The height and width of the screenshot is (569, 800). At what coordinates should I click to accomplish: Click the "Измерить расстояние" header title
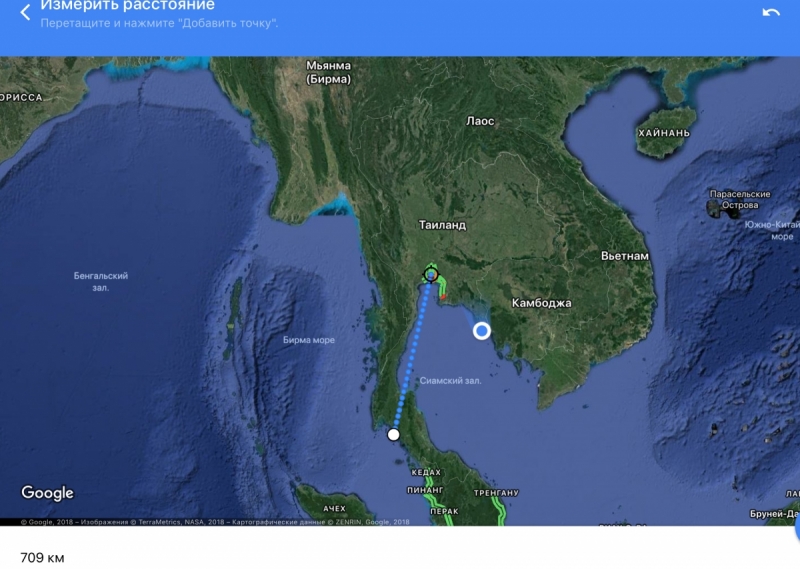(x=127, y=6)
